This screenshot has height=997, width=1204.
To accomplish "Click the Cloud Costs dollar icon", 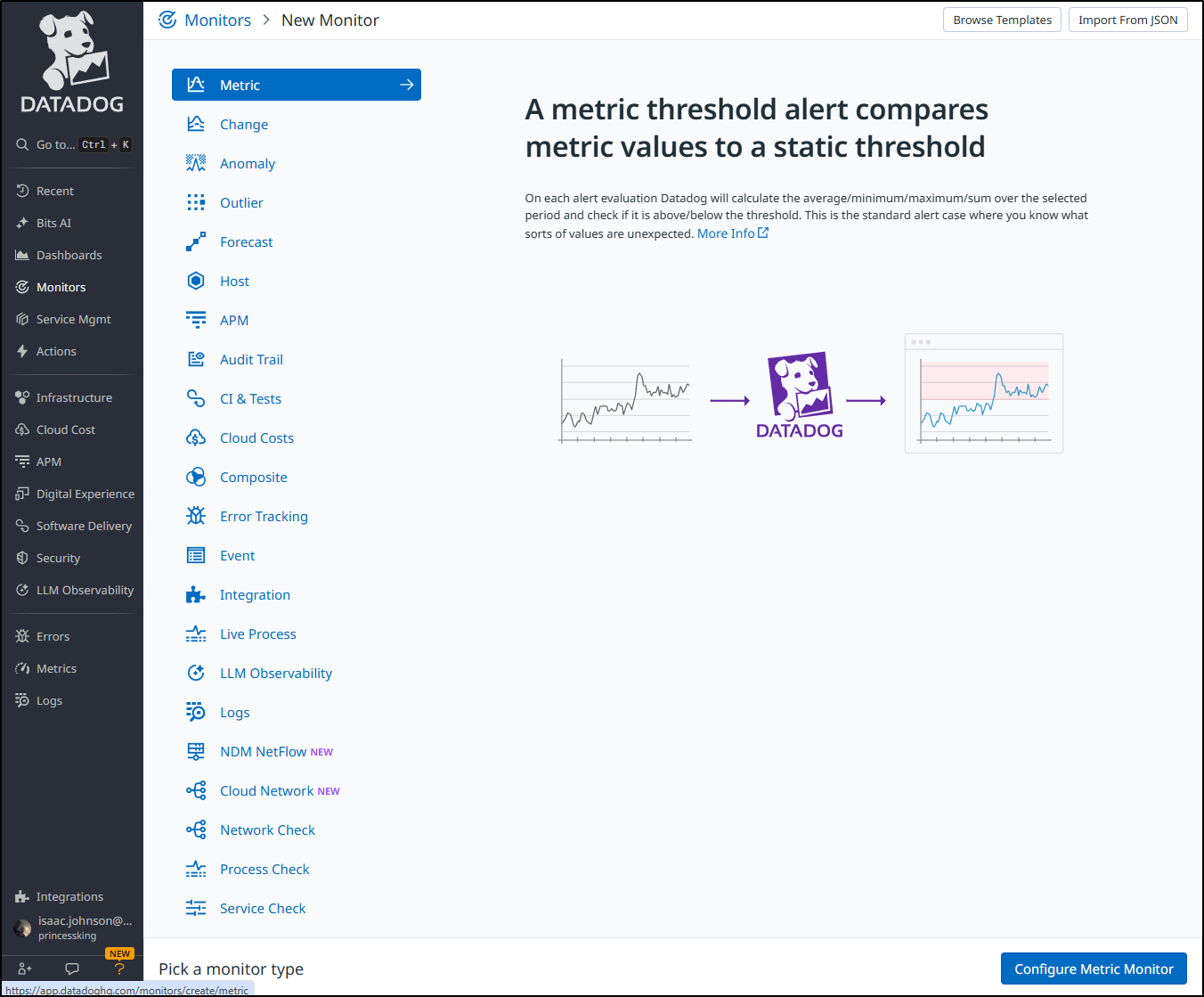I will coord(196,437).
